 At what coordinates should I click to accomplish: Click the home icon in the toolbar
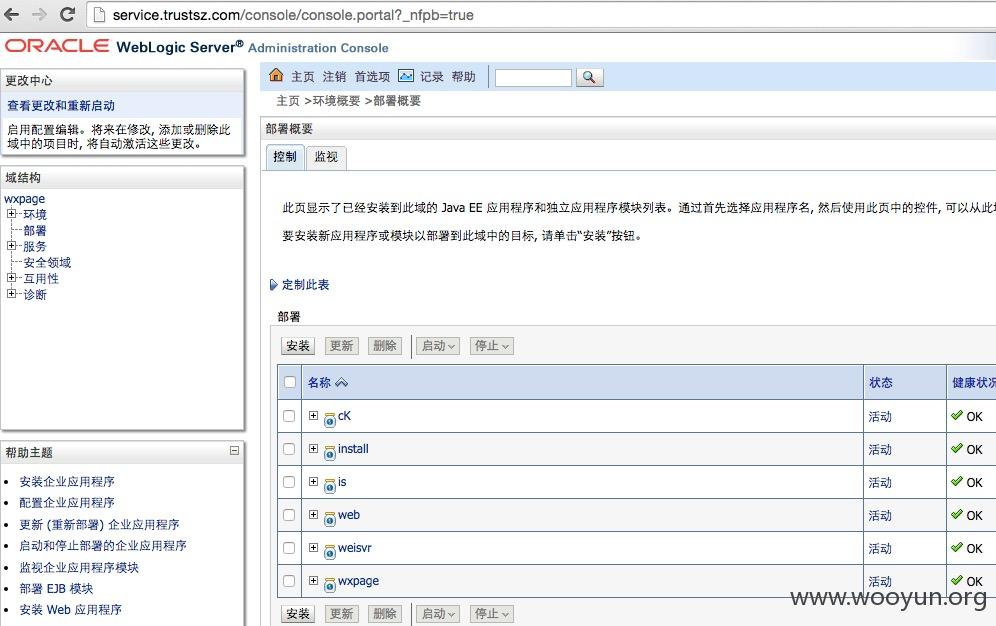276,76
